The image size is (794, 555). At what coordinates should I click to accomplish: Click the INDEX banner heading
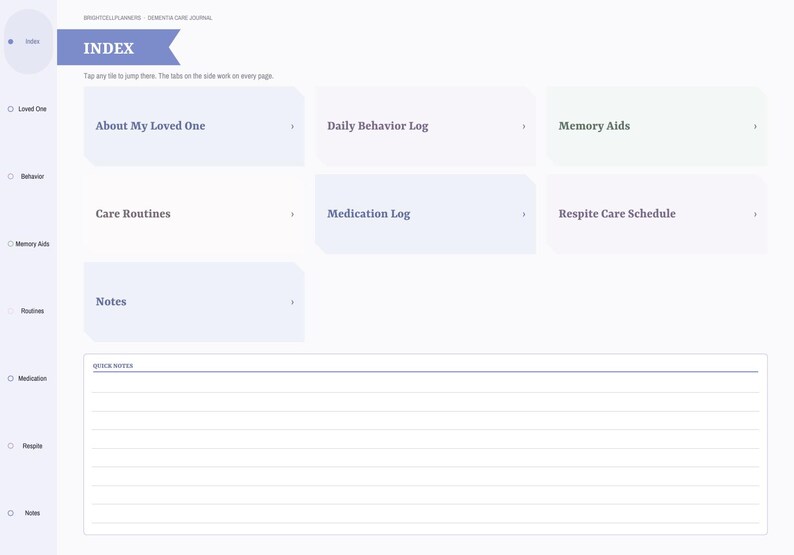(x=109, y=48)
